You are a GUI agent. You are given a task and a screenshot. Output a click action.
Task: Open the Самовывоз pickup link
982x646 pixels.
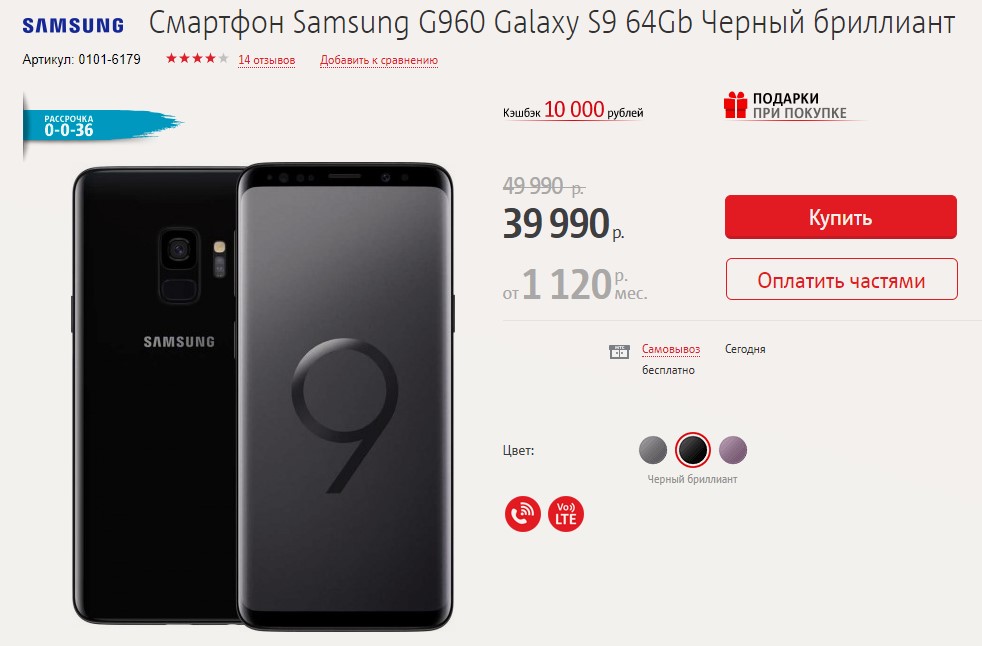671,349
